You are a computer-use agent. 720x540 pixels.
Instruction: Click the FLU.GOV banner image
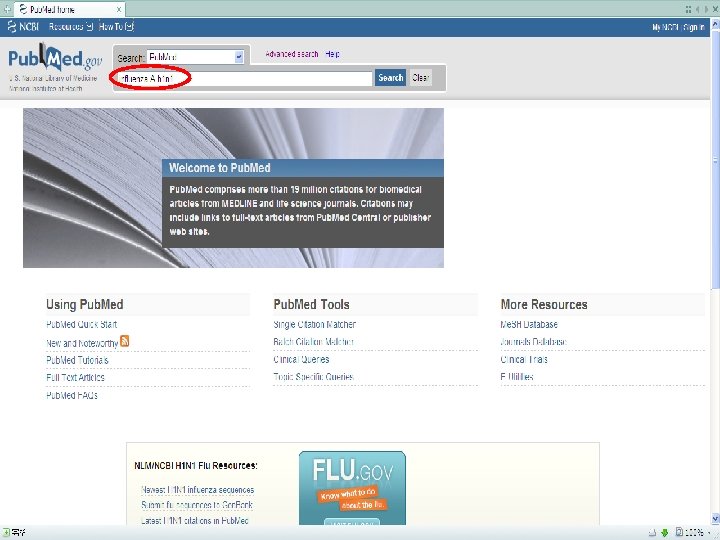tap(352, 488)
